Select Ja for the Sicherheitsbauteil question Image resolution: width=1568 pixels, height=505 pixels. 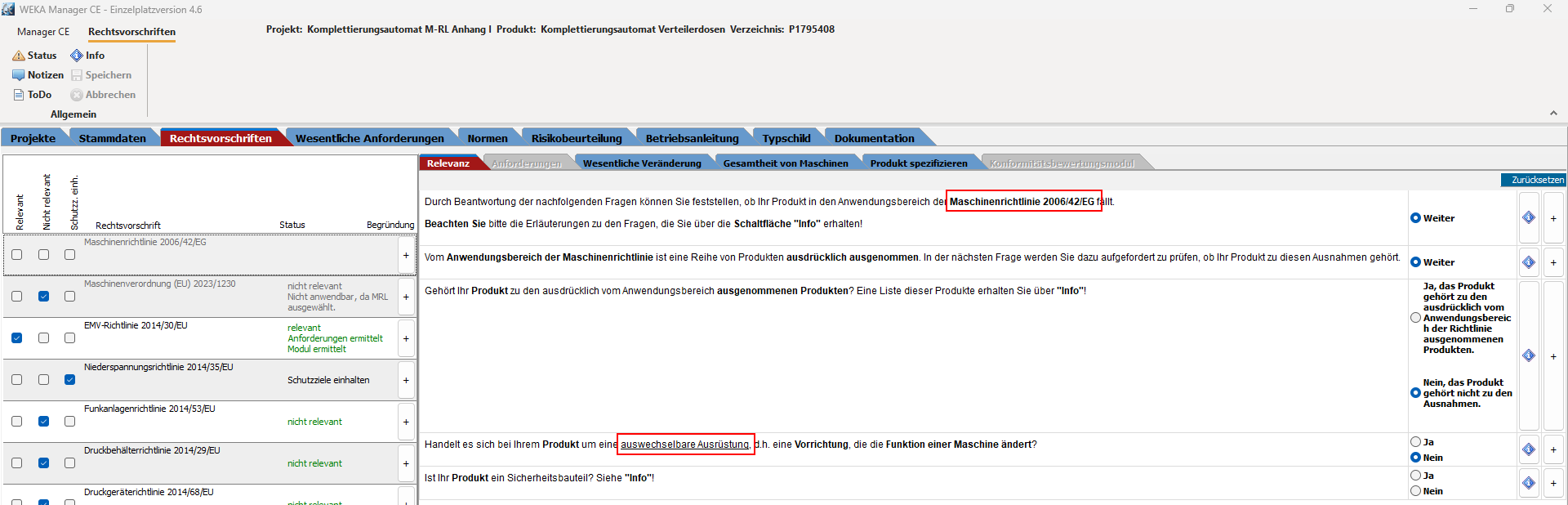[x=1416, y=476]
